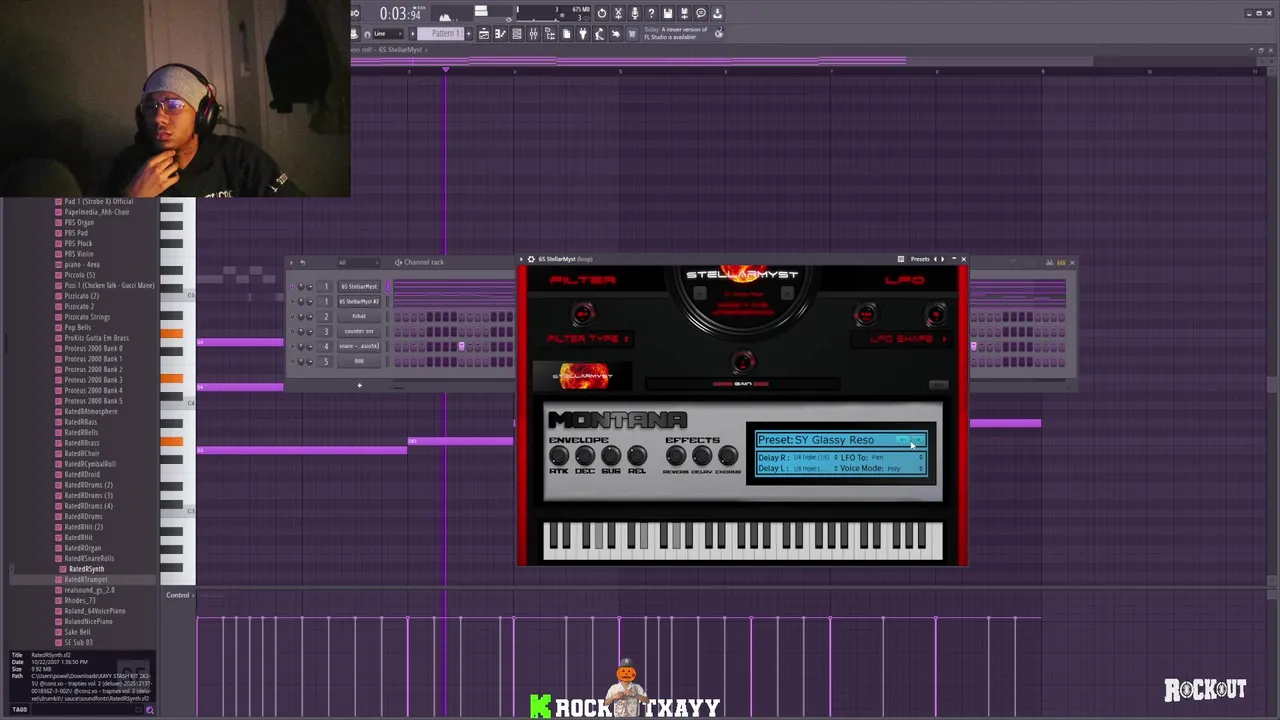This screenshot has height=720, width=1280.
Task: Toggle mute LED for the 808 channel
Action: 292,361
